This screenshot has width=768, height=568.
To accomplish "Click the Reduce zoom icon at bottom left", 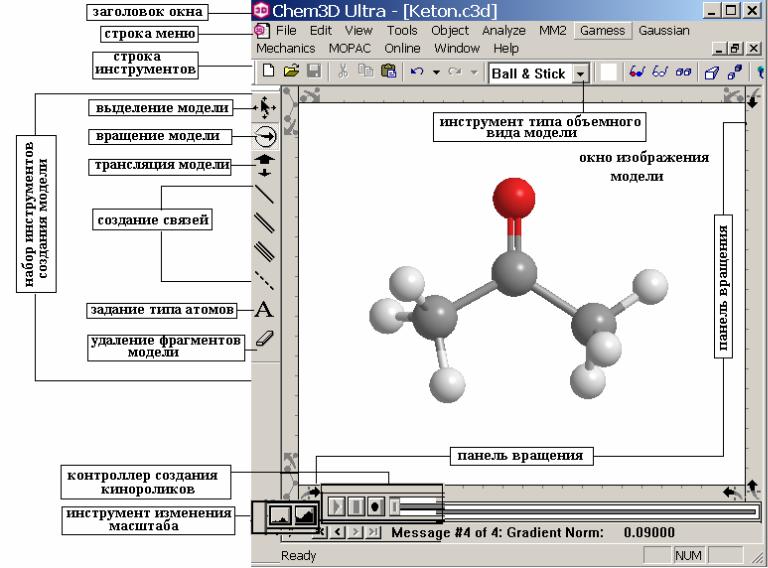I will pyautogui.click(x=280, y=515).
